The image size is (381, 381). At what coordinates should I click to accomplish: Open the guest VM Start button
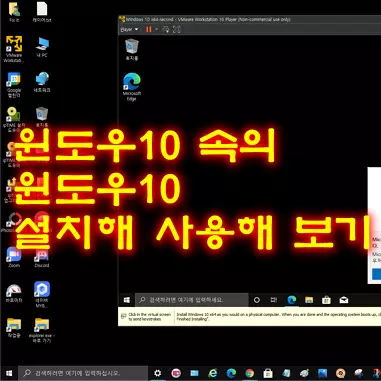tap(127, 300)
